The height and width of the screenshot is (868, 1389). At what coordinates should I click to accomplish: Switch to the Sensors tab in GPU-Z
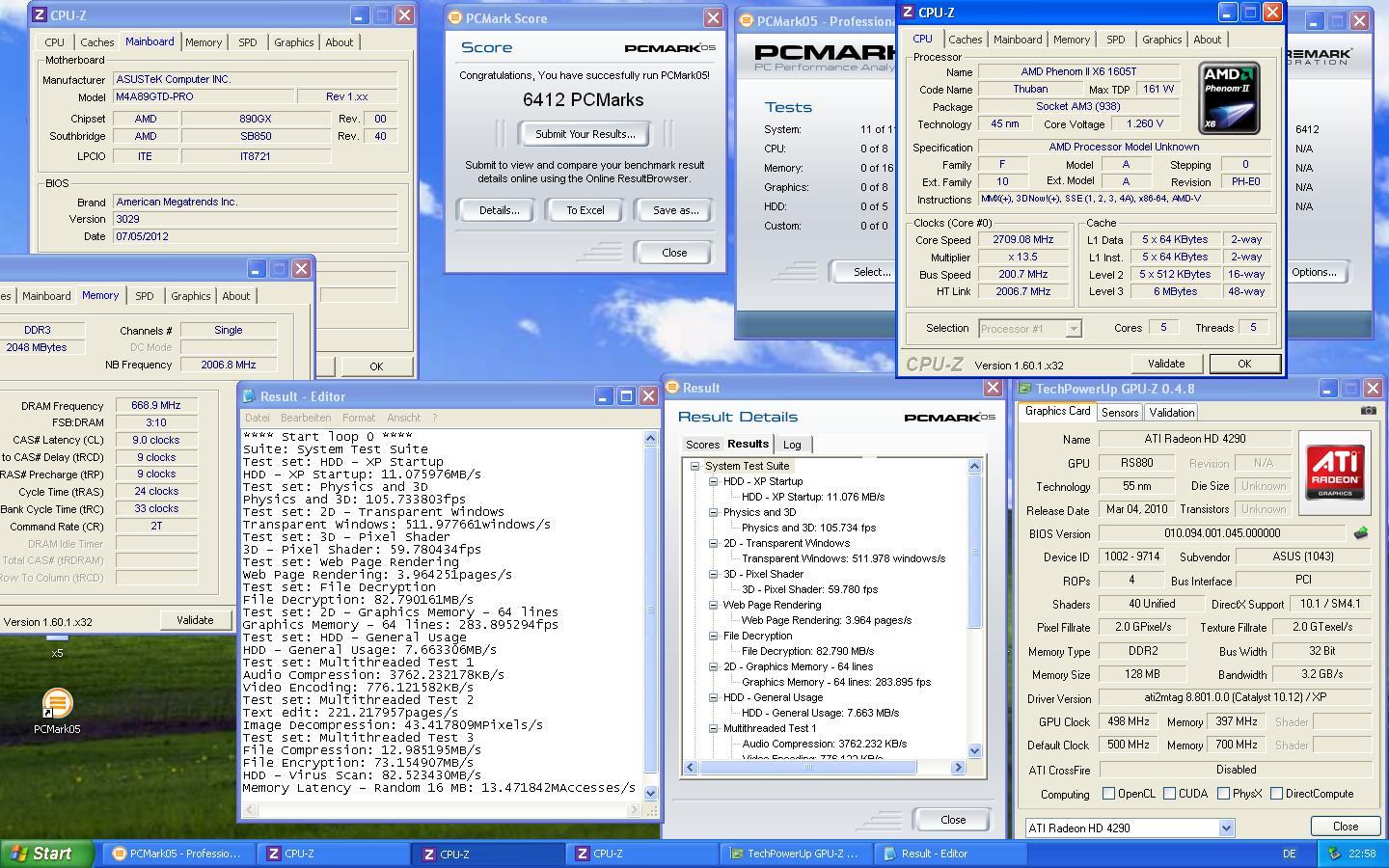1120,412
